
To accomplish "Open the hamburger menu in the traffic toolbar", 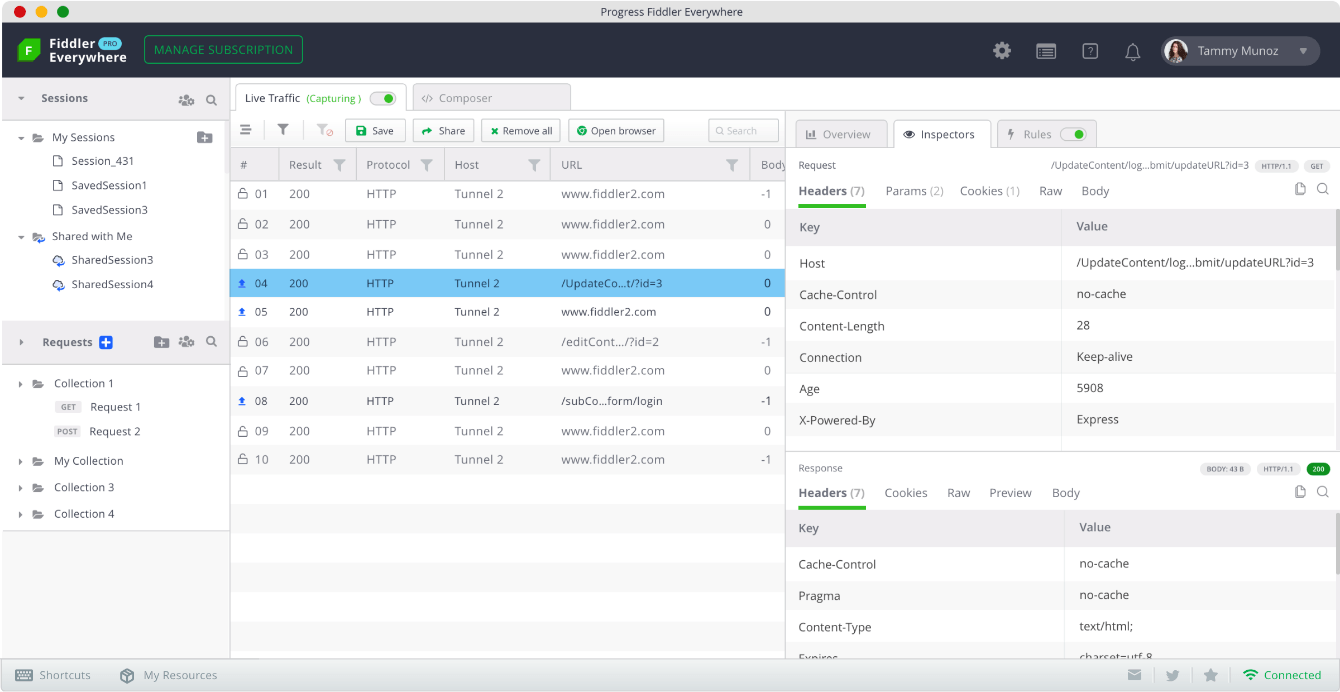I will 245,130.
